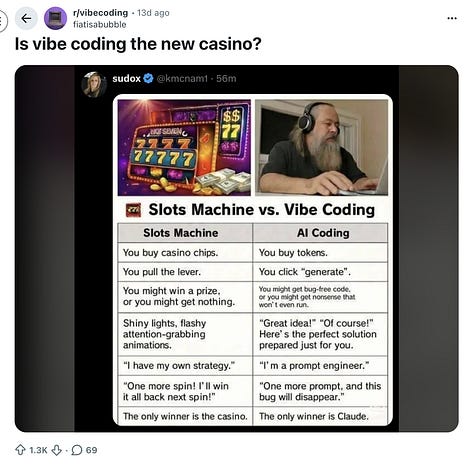474x469 pixels.
Task: Click the 'AI Coding' column header
Action: [x=321, y=233]
